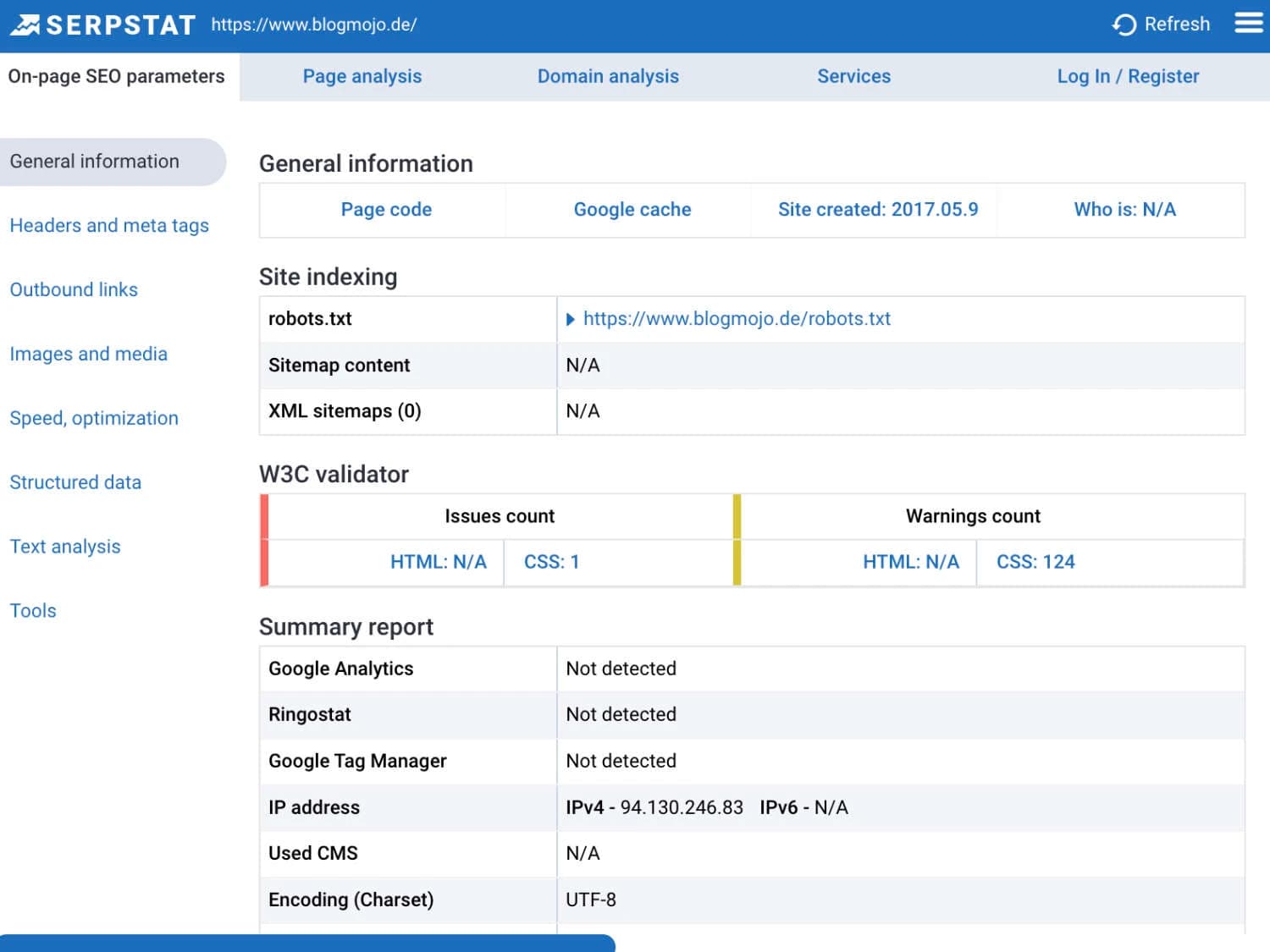
Task: Select the Images and media section
Action: coord(89,354)
